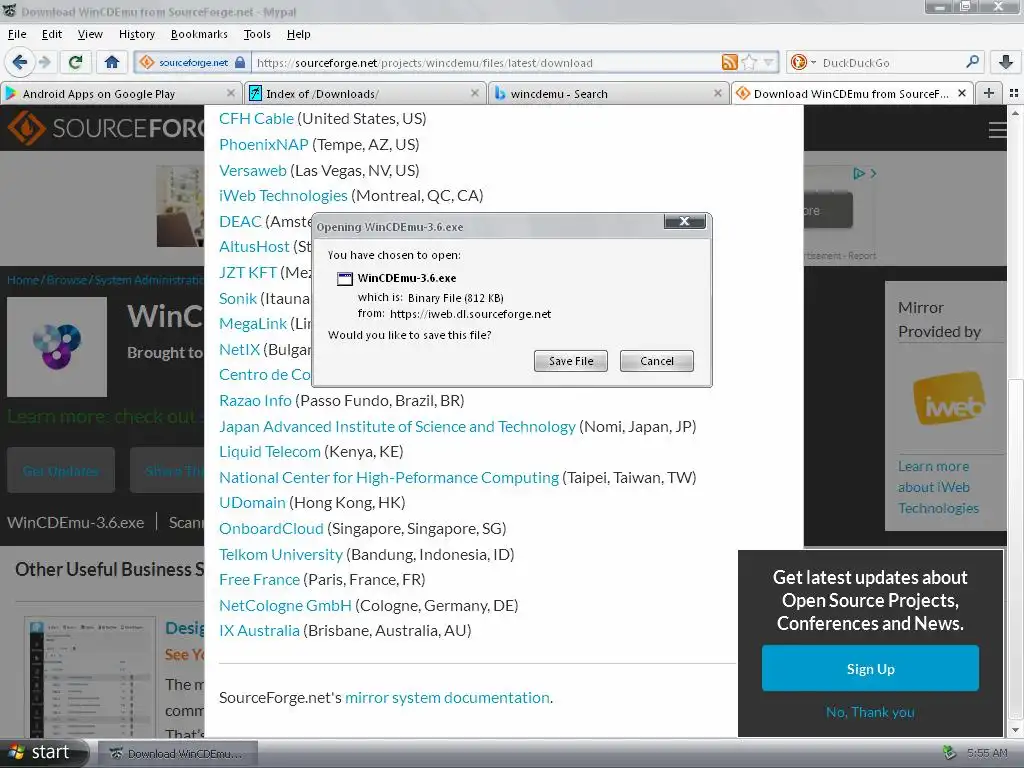The height and width of the screenshot is (768, 1024).
Task: Choose National Center for High-Peformance Computing mirror
Action: [x=389, y=477]
